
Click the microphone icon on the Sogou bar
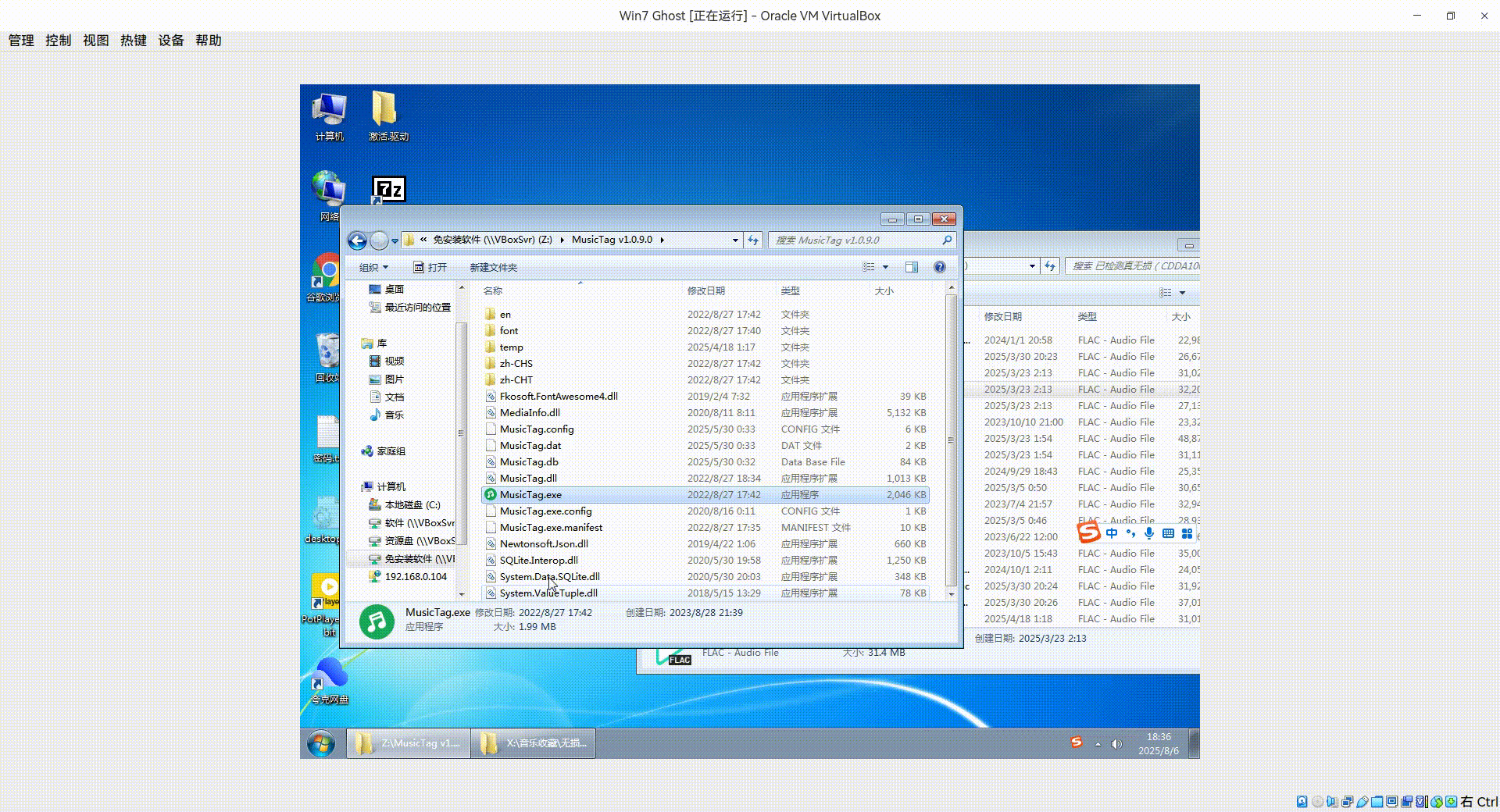click(1149, 533)
